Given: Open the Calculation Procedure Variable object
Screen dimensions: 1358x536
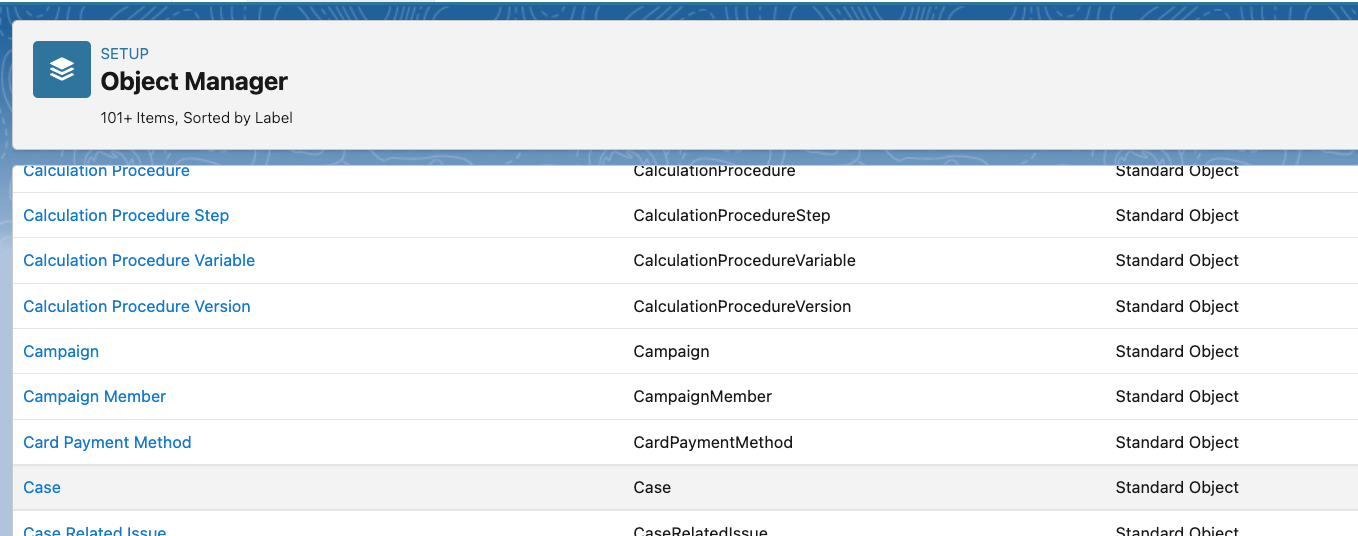Looking at the screenshot, I should pyautogui.click(x=139, y=261).
